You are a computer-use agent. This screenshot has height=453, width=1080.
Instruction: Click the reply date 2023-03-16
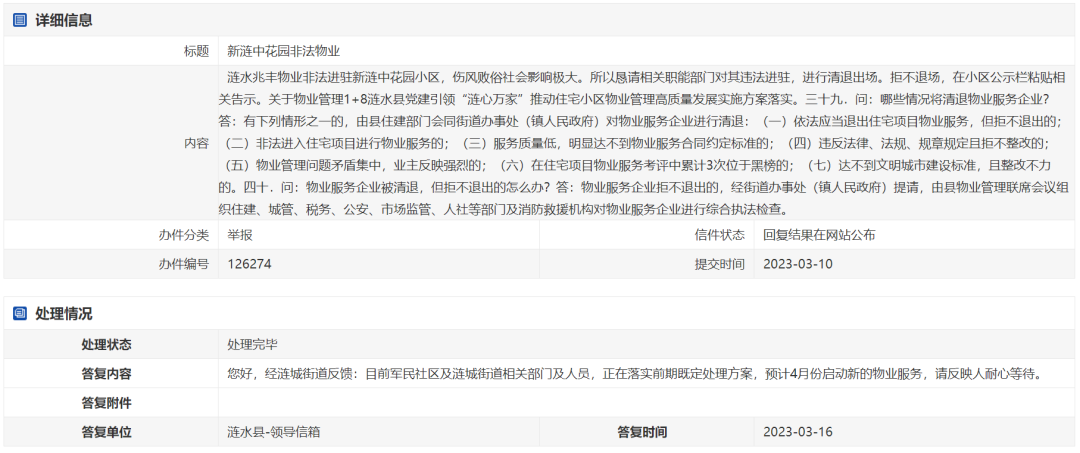tap(797, 432)
